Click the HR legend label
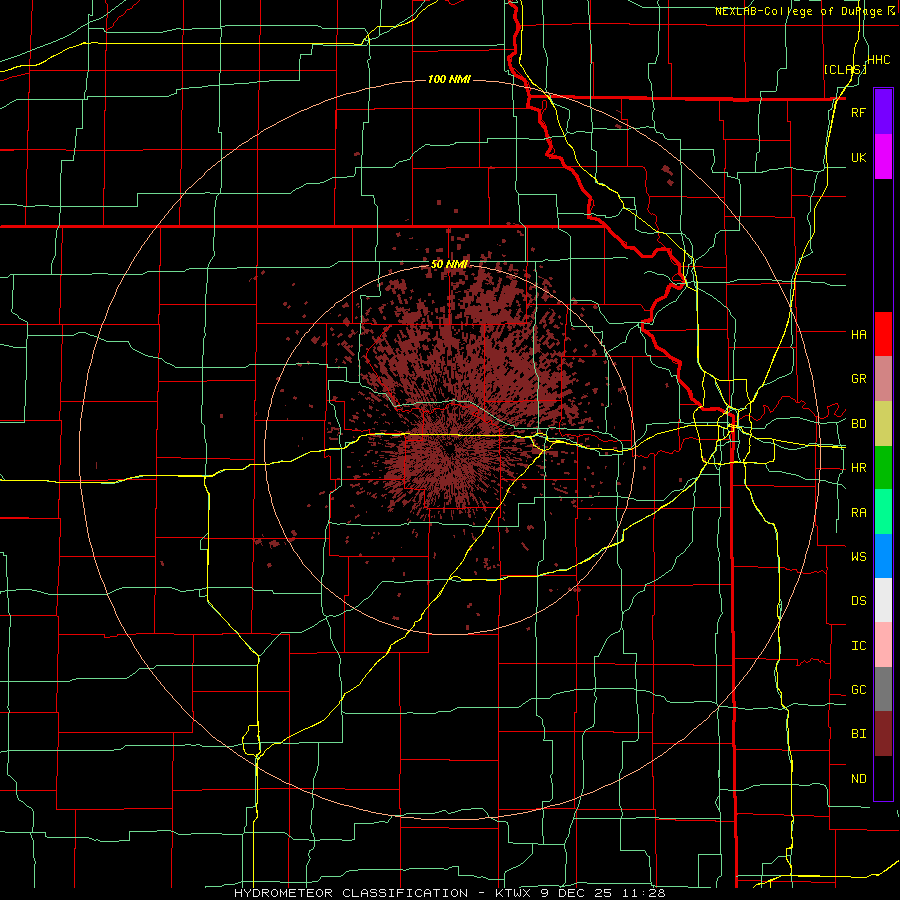The height and width of the screenshot is (900, 900). point(858,468)
